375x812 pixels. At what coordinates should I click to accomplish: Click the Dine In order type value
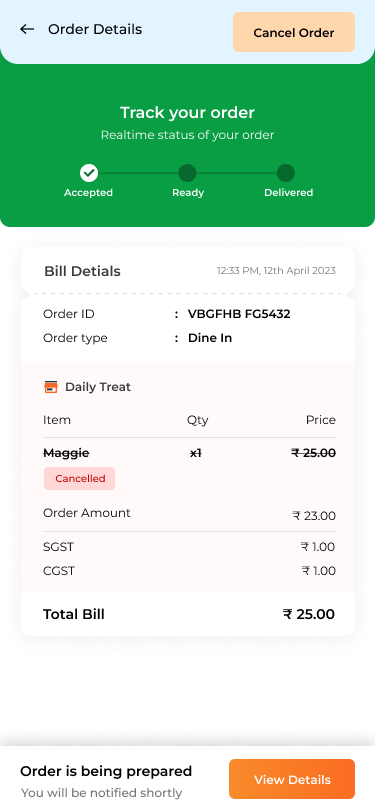click(210, 338)
